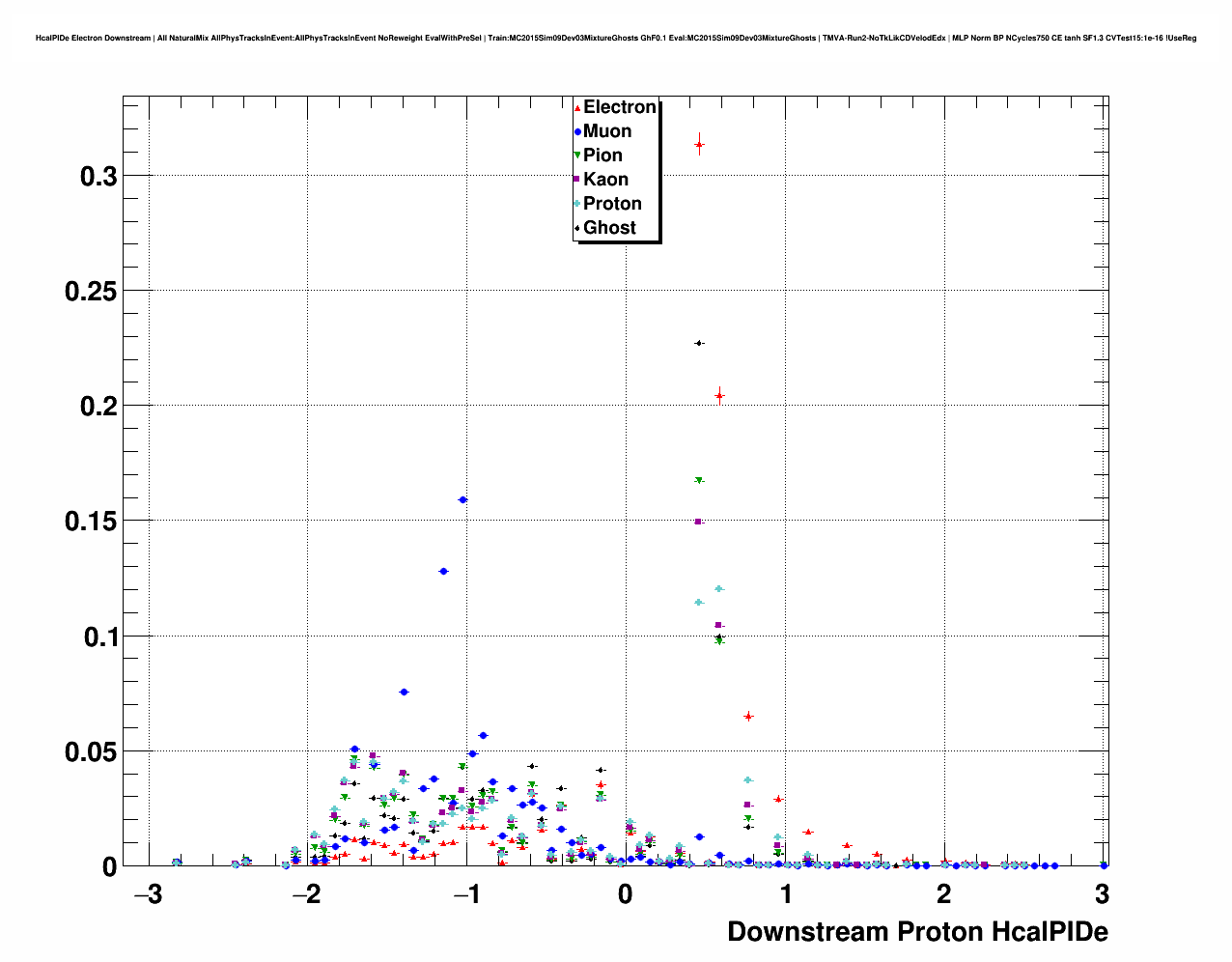Select the Electron label in the legend
This screenshot has width=1232, height=962.
click(619, 107)
